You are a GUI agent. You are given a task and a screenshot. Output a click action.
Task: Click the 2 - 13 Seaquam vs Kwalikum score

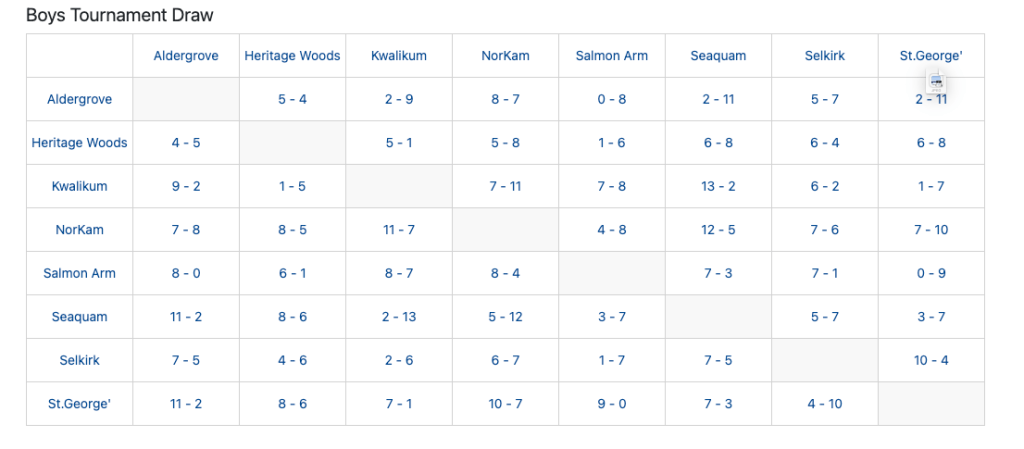(399, 317)
